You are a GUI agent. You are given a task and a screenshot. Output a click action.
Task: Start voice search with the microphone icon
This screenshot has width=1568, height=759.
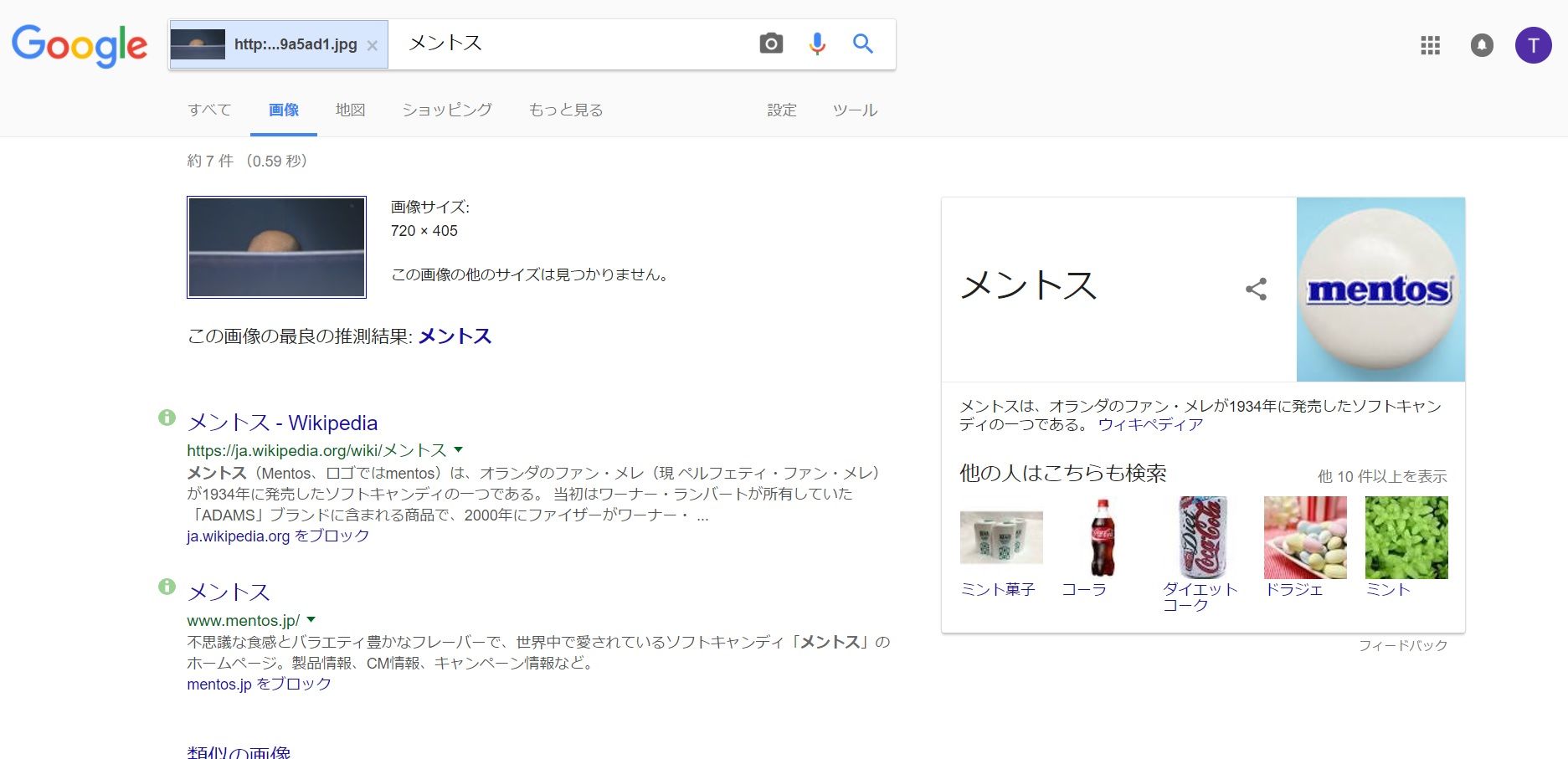818,44
